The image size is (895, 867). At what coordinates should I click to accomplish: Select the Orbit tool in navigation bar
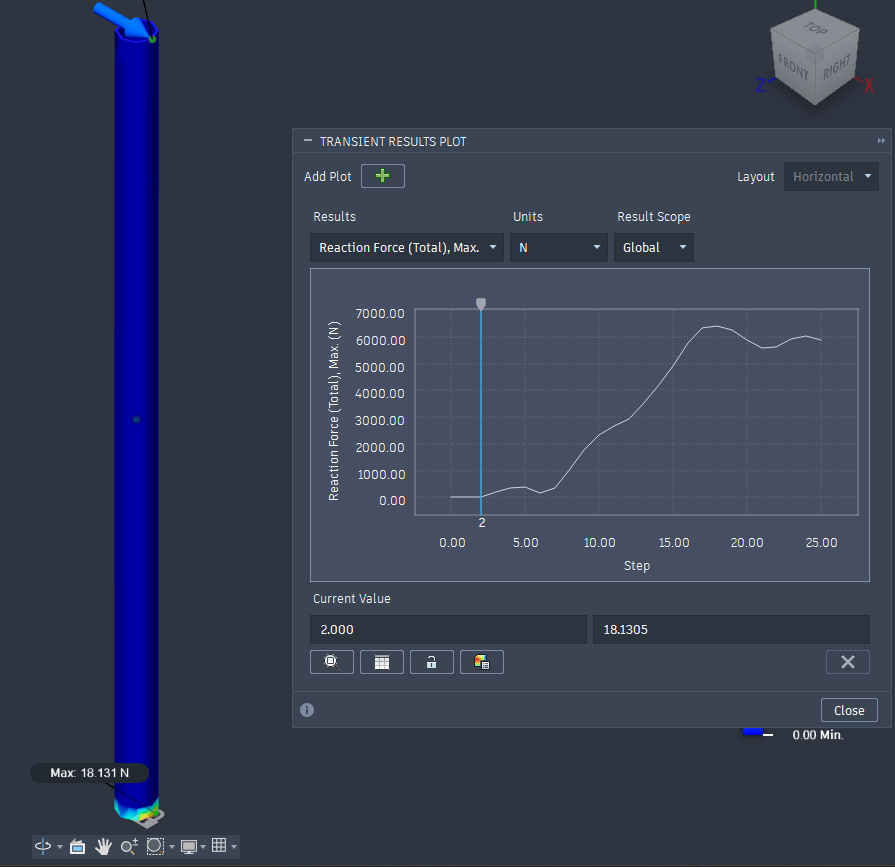(43, 846)
